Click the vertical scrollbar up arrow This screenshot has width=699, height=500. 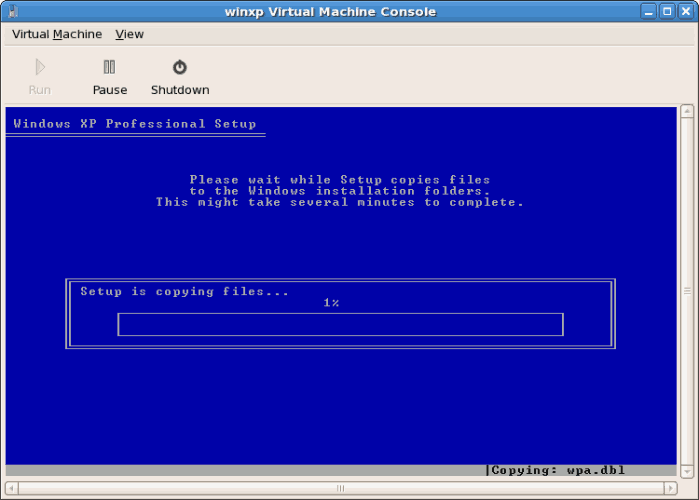click(687, 112)
